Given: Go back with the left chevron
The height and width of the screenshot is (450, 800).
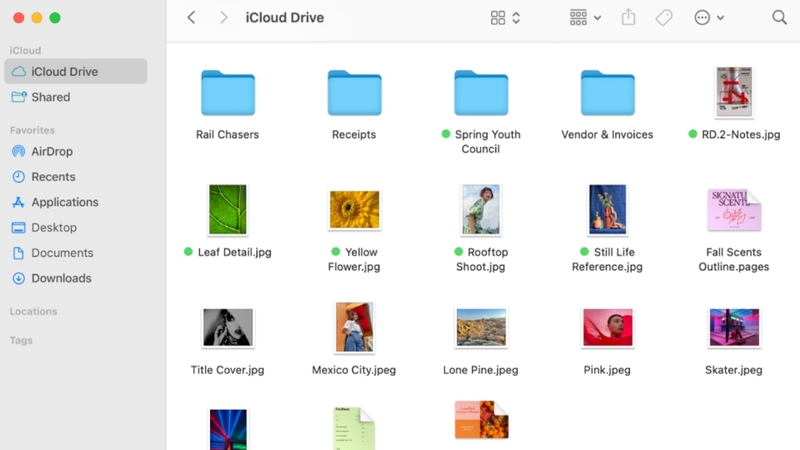Looking at the screenshot, I should [191, 17].
